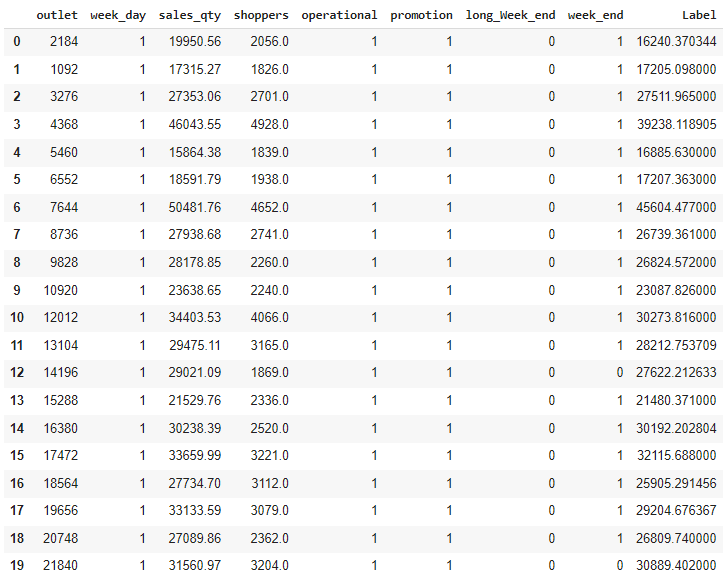Click Label value 27622.212633
The height and width of the screenshot is (582, 728).
(676, 372)
